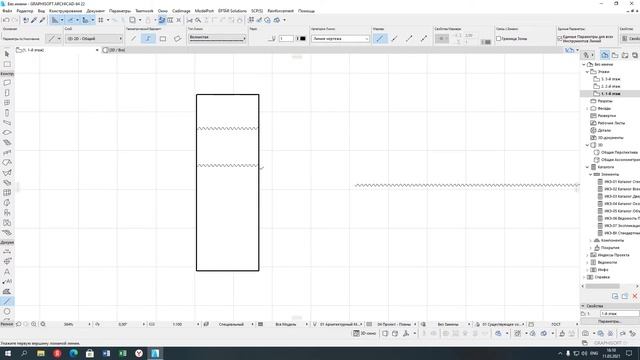Open the default settings line dropdown arrow

59,38
